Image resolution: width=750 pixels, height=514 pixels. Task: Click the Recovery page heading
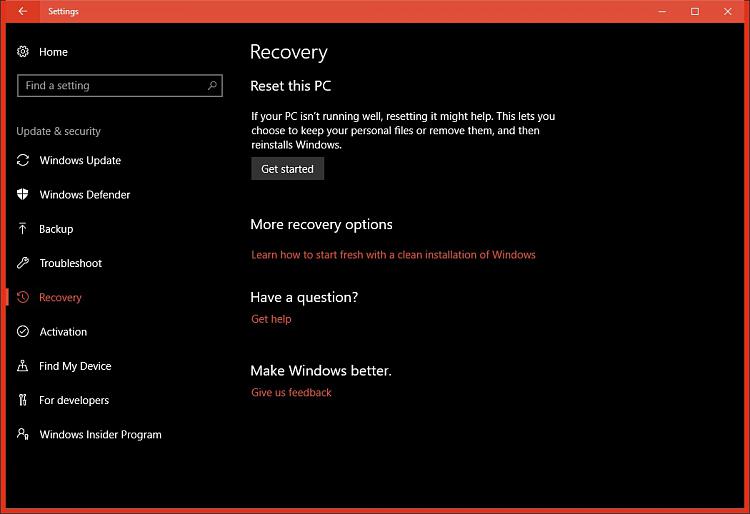coord(289,52)
